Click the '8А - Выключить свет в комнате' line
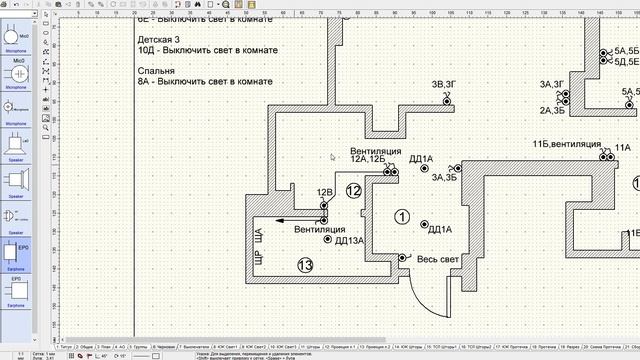The height and width of the screenshot is (360, 640). click(205, 82)
